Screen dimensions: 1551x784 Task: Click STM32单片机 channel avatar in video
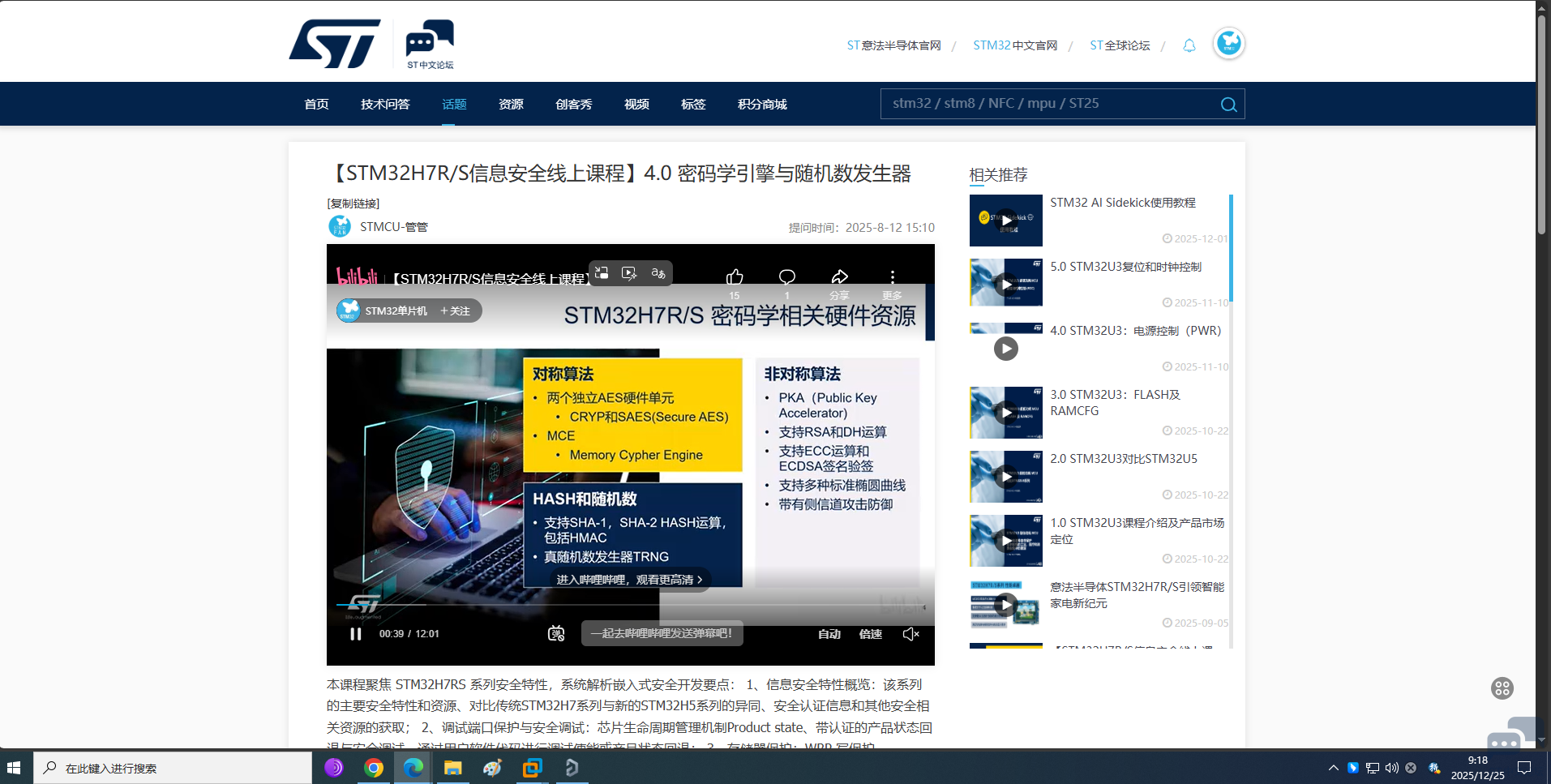(x=349, y=311)
